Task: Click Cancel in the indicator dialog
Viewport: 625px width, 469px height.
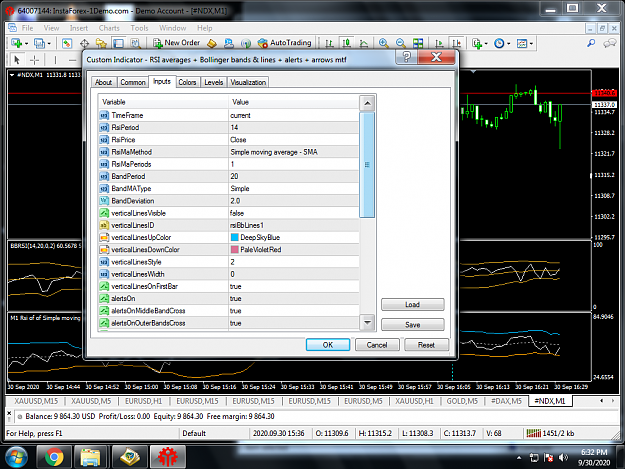Action: [x=377, y=345]
